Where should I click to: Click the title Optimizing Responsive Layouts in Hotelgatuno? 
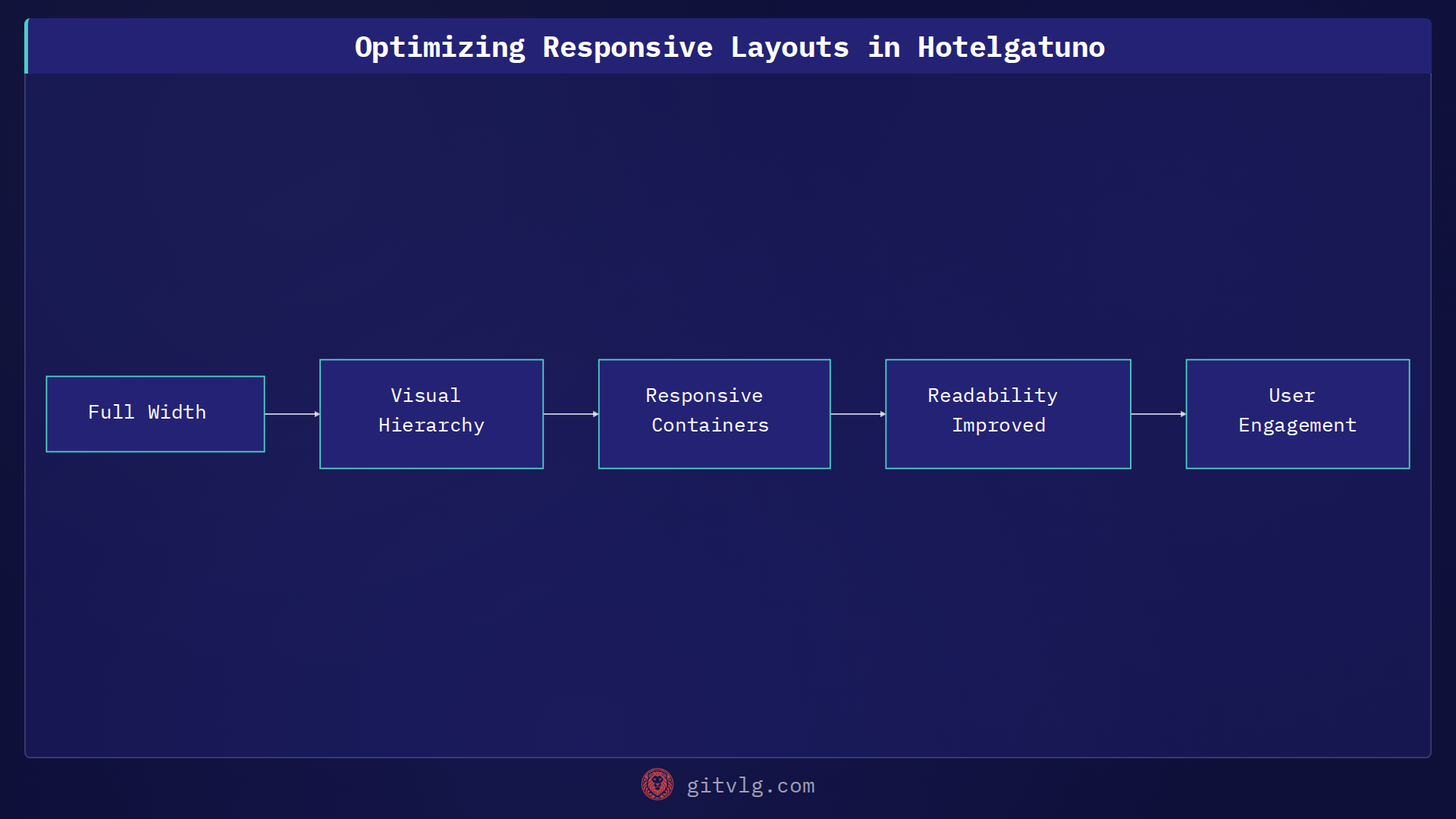[730, 47]
